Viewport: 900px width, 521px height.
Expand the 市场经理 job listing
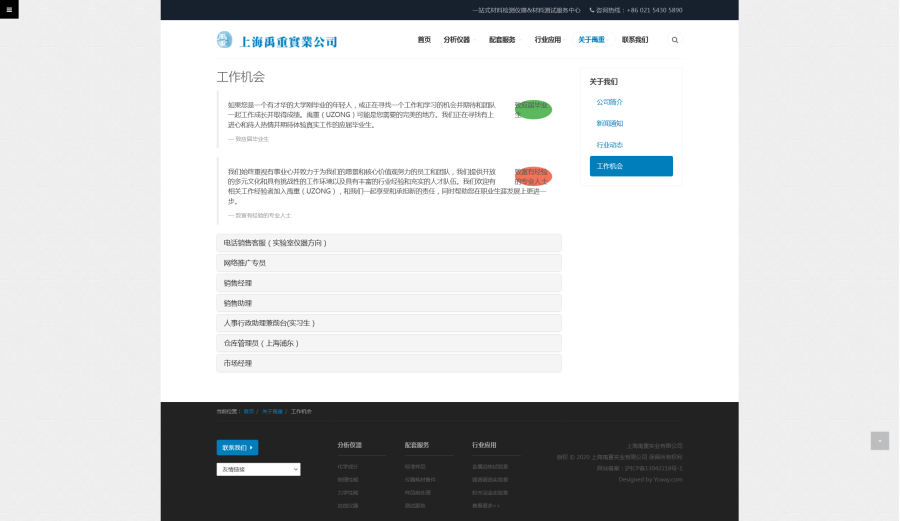coord(388,363)
